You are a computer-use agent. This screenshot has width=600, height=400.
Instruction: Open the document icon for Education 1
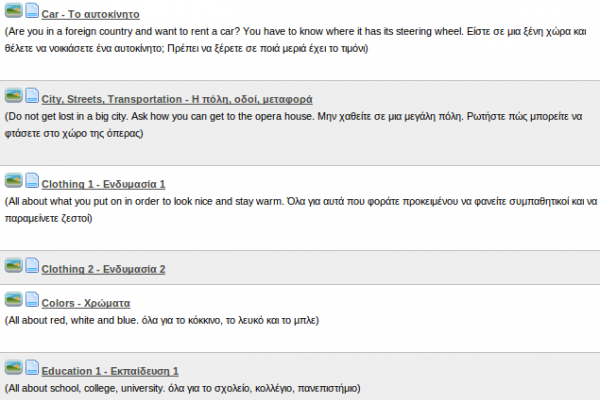(32, 367)
